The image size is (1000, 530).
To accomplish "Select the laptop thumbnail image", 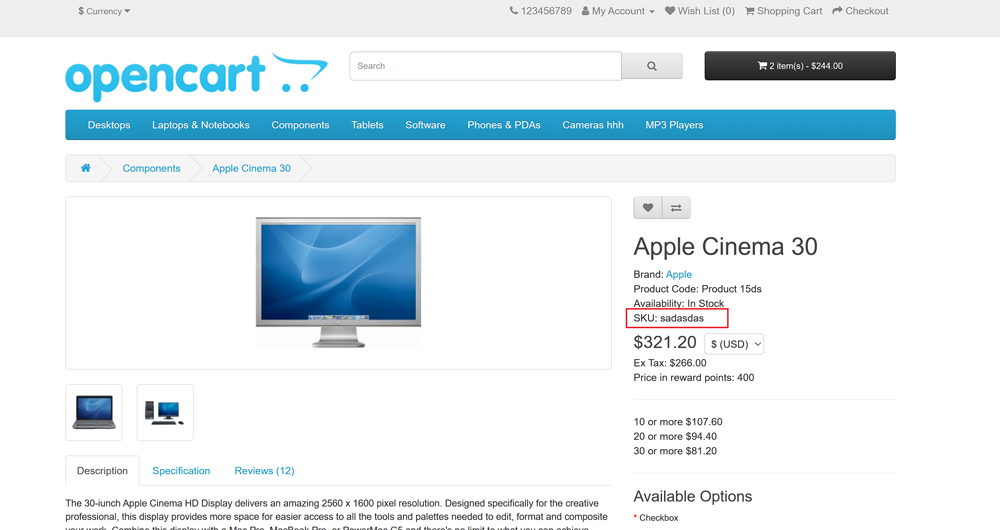I will pos(94,412).
